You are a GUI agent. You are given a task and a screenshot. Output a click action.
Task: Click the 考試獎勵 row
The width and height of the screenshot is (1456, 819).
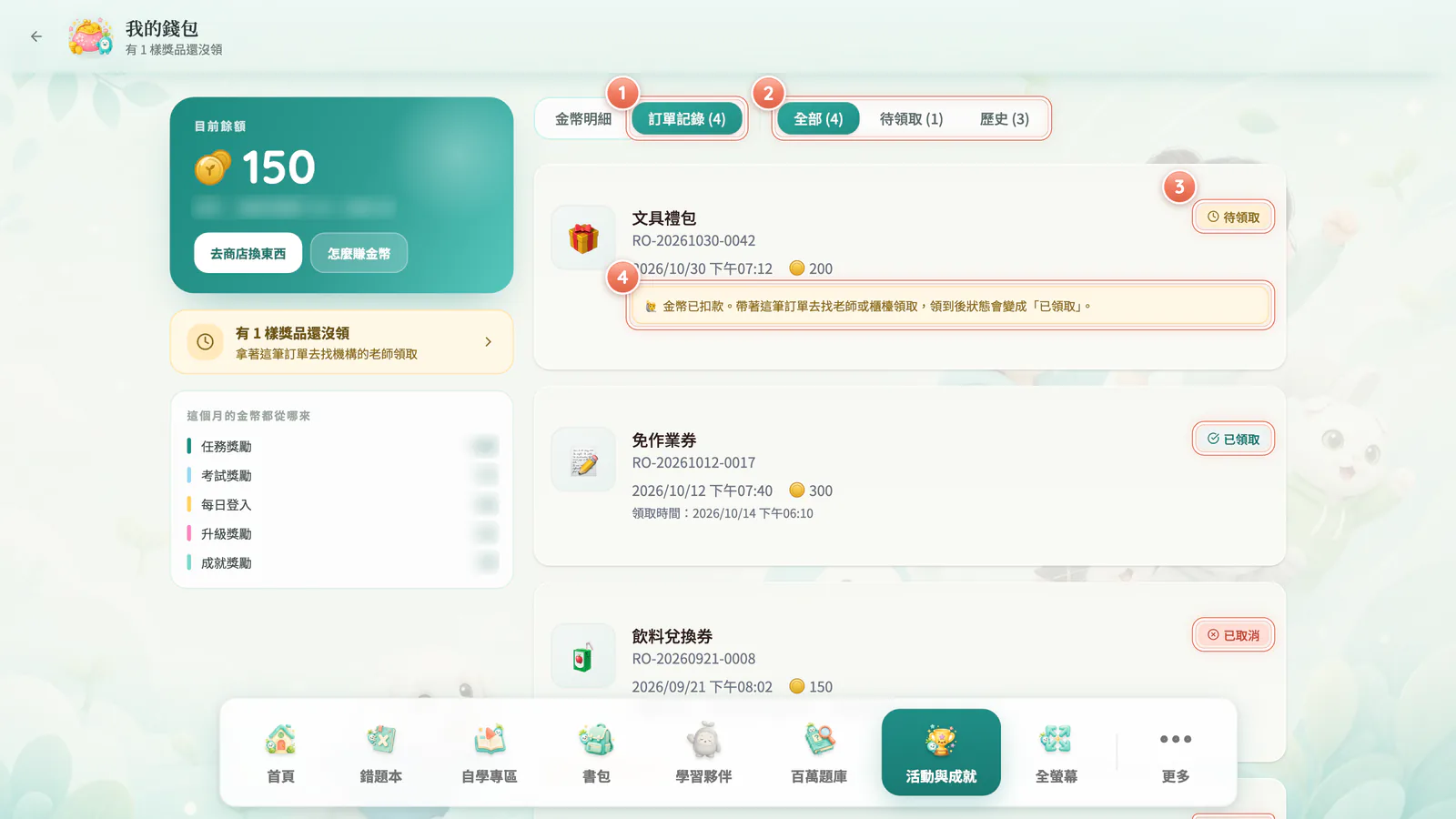coord(342,475)
